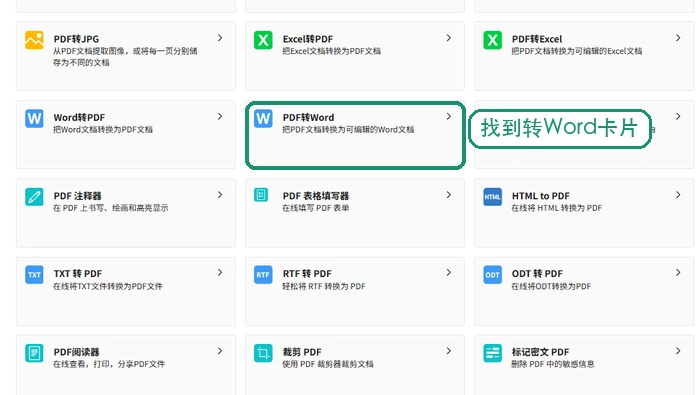
Task: Click the chevron arrow on 标记密文 PDF card
Action: 678,351
